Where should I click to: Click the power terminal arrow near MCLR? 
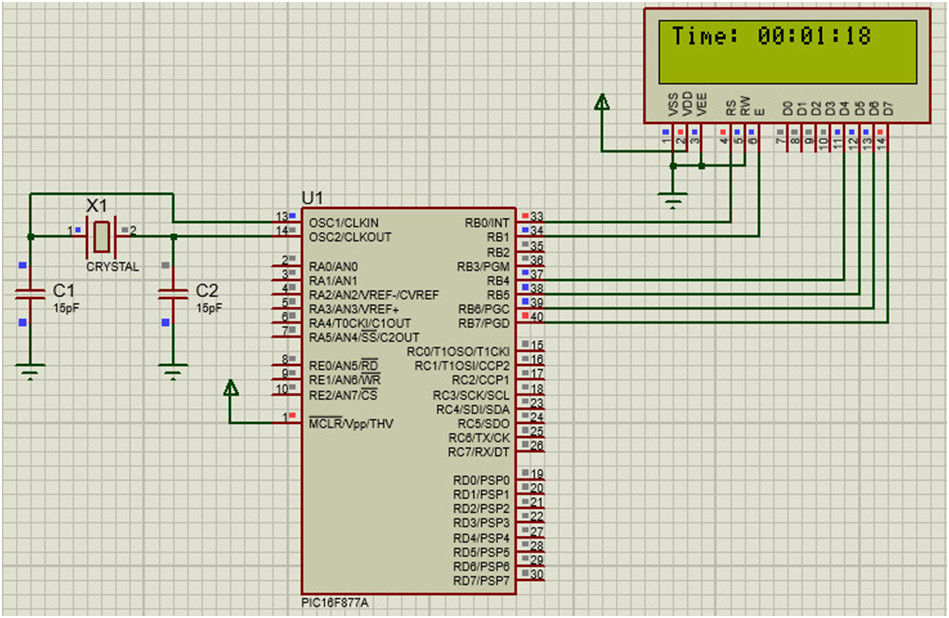[x=231, y=388]
